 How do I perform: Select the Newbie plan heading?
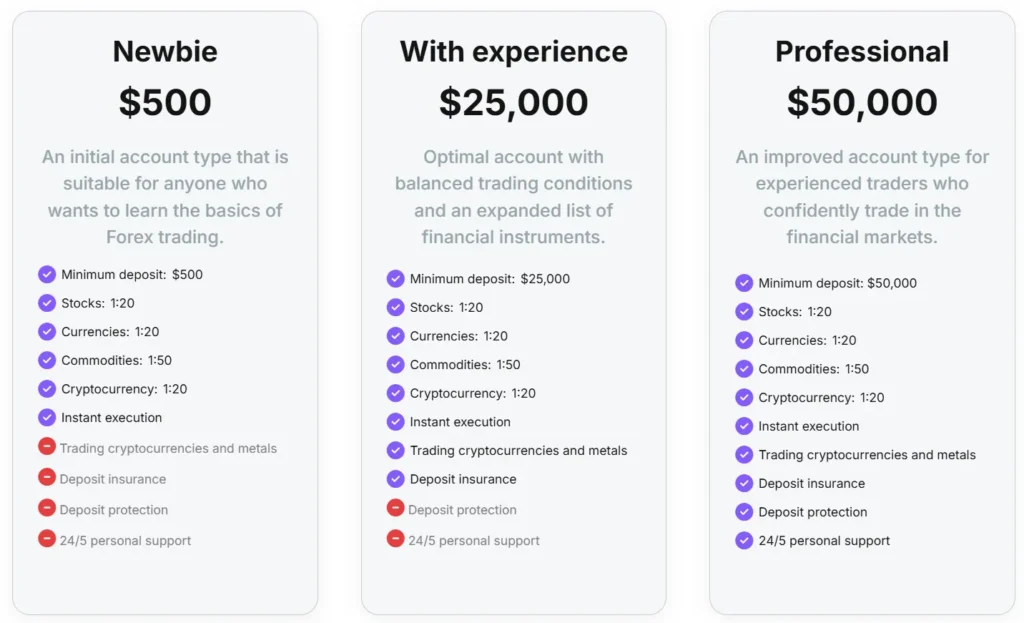165,52
